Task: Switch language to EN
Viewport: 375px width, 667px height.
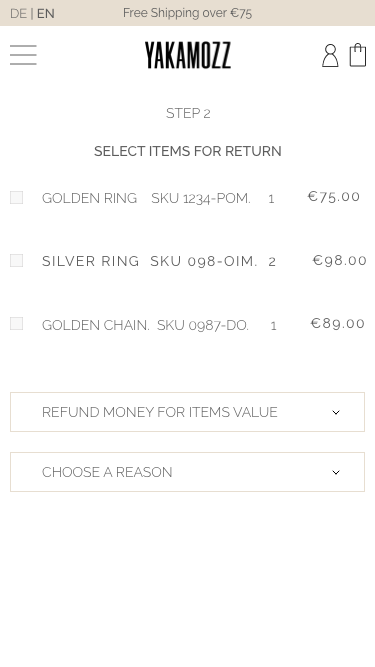Action: pyautogui.click(x=46, y=14)
